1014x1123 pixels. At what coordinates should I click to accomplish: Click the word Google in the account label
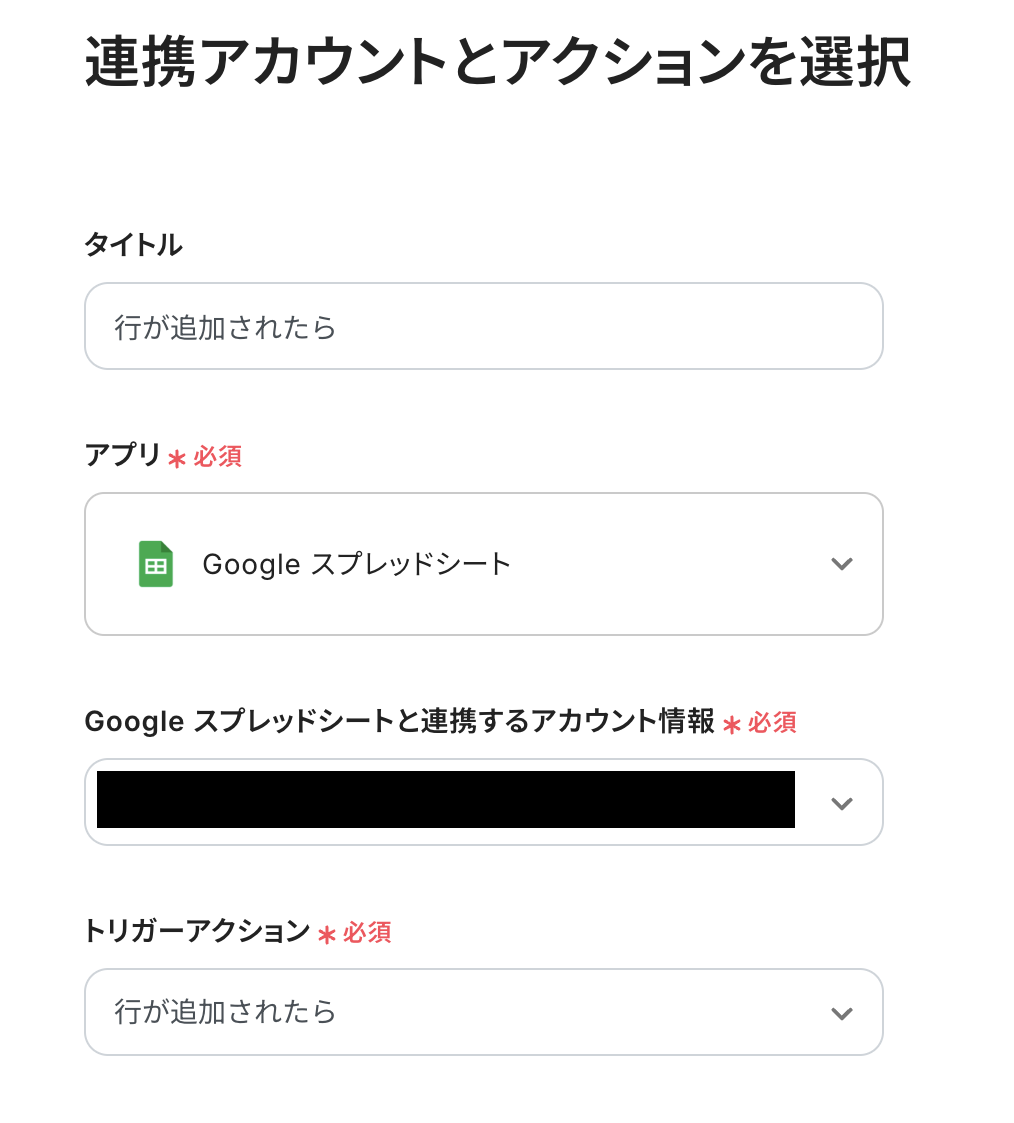pos(134,721)
